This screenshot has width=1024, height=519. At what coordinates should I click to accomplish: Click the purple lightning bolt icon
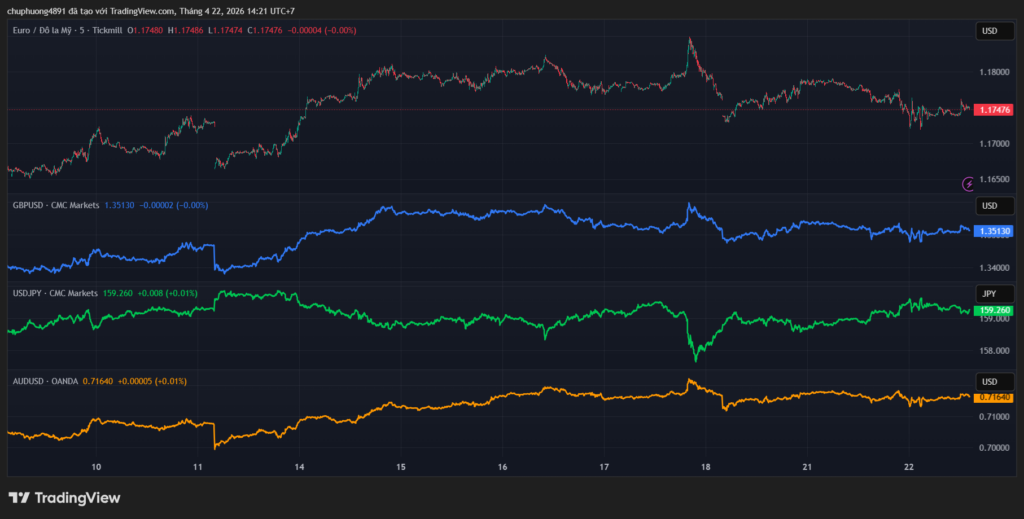pos(967,183)
